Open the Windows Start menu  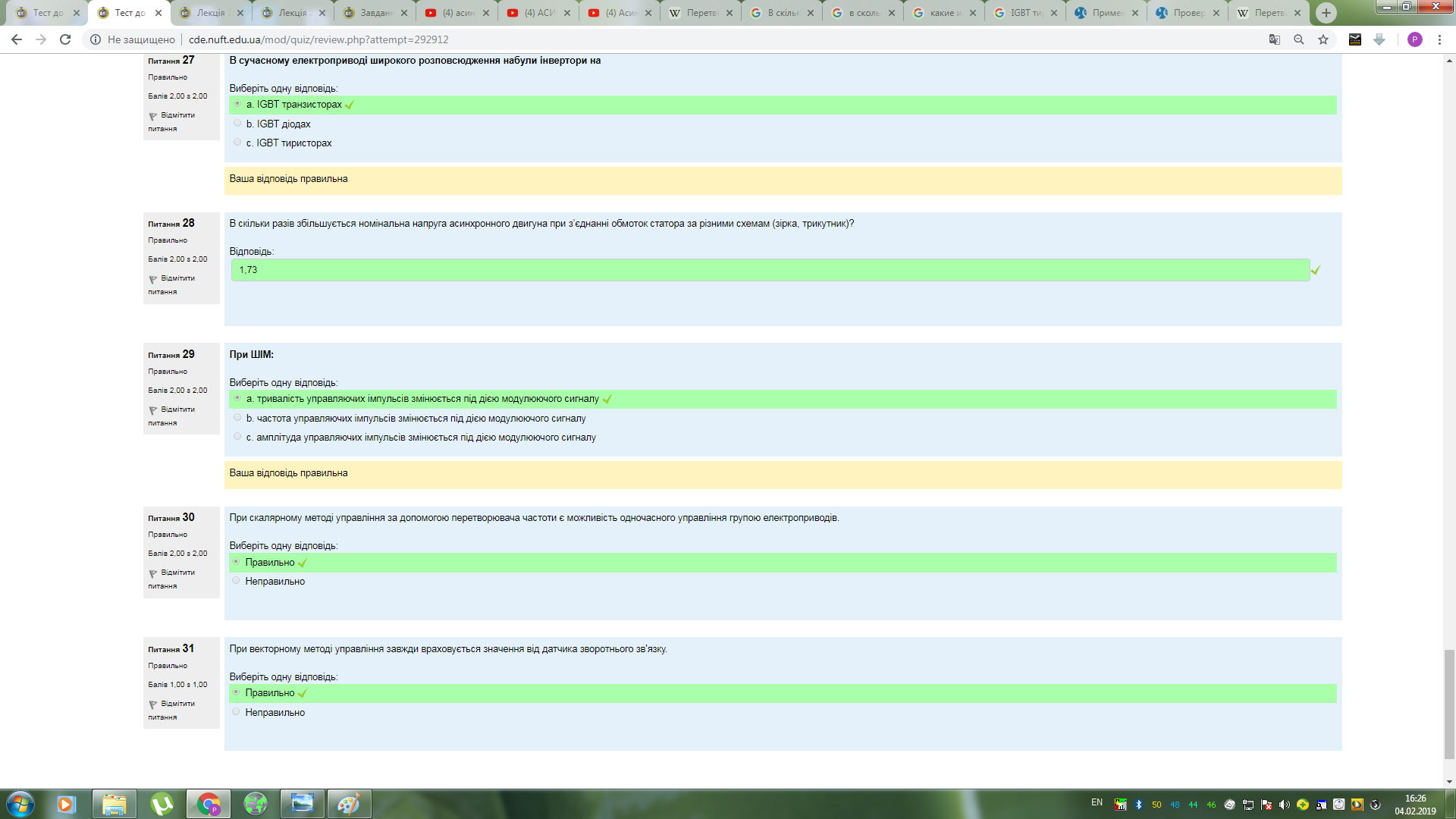(20, 804)
